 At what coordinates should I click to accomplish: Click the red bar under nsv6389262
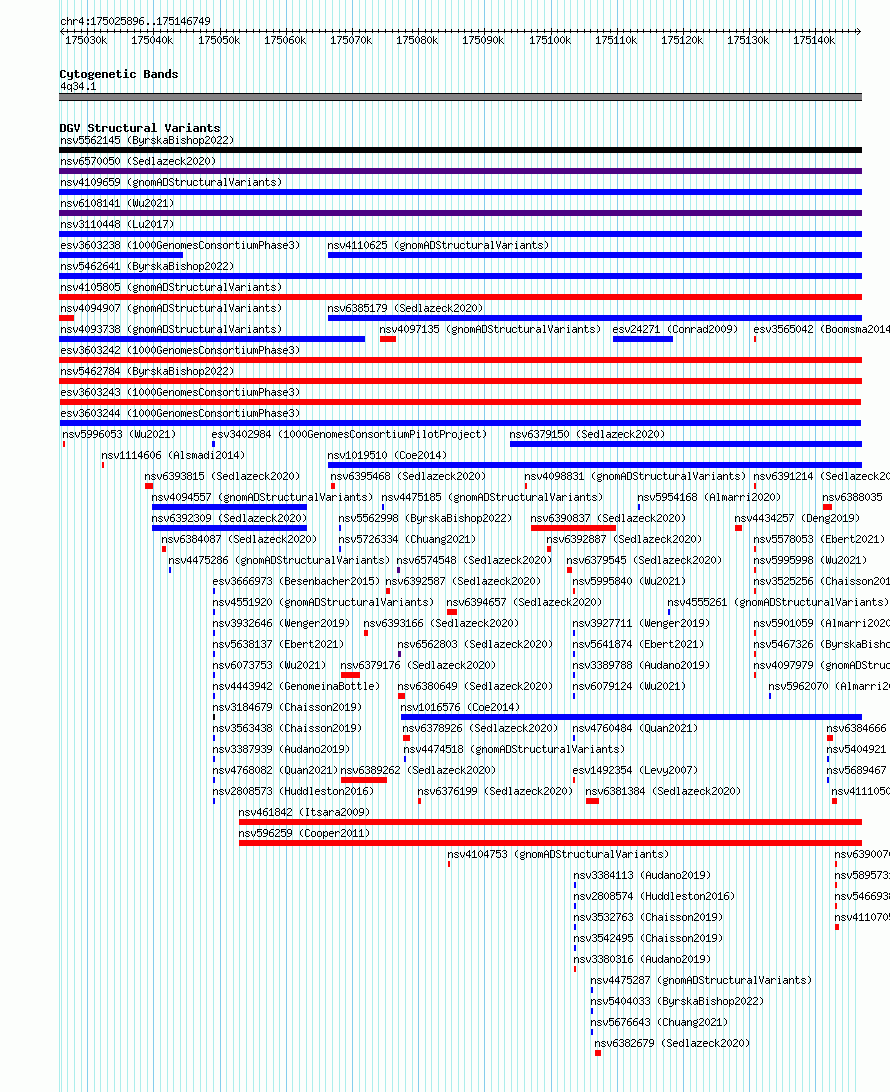coord(364,780)
